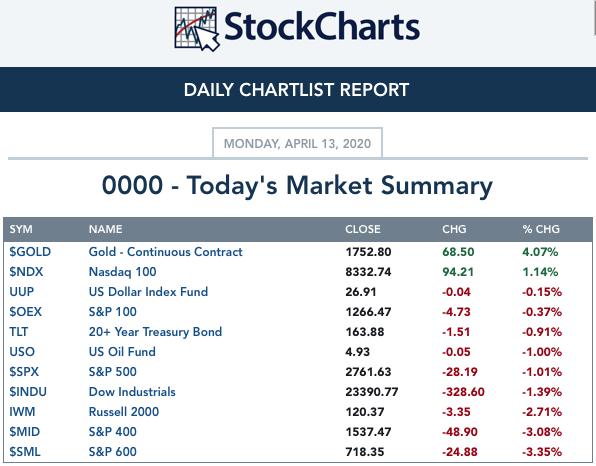The width and height of the screenshot is (596, 466).
Task: Select the $SML symbol link
Action: 25,452
